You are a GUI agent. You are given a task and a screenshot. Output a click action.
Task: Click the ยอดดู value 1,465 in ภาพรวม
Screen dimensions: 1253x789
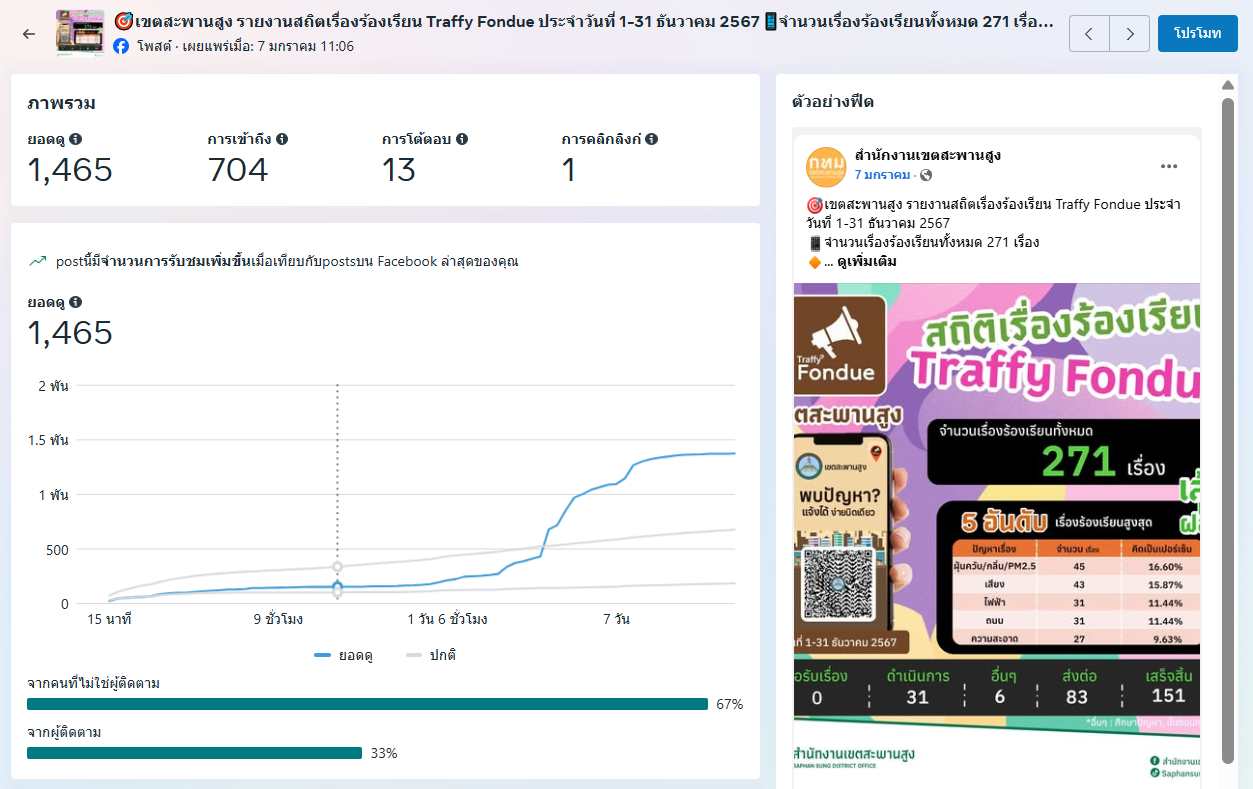pos(70,170)
